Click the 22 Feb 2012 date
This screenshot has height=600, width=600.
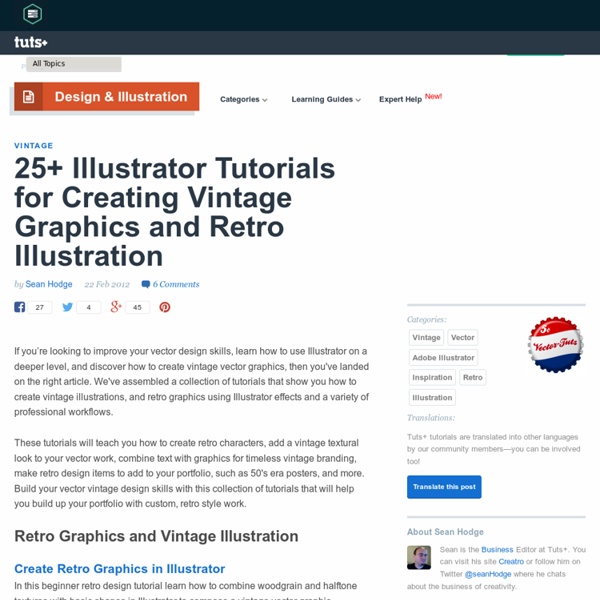click(107, 284)
